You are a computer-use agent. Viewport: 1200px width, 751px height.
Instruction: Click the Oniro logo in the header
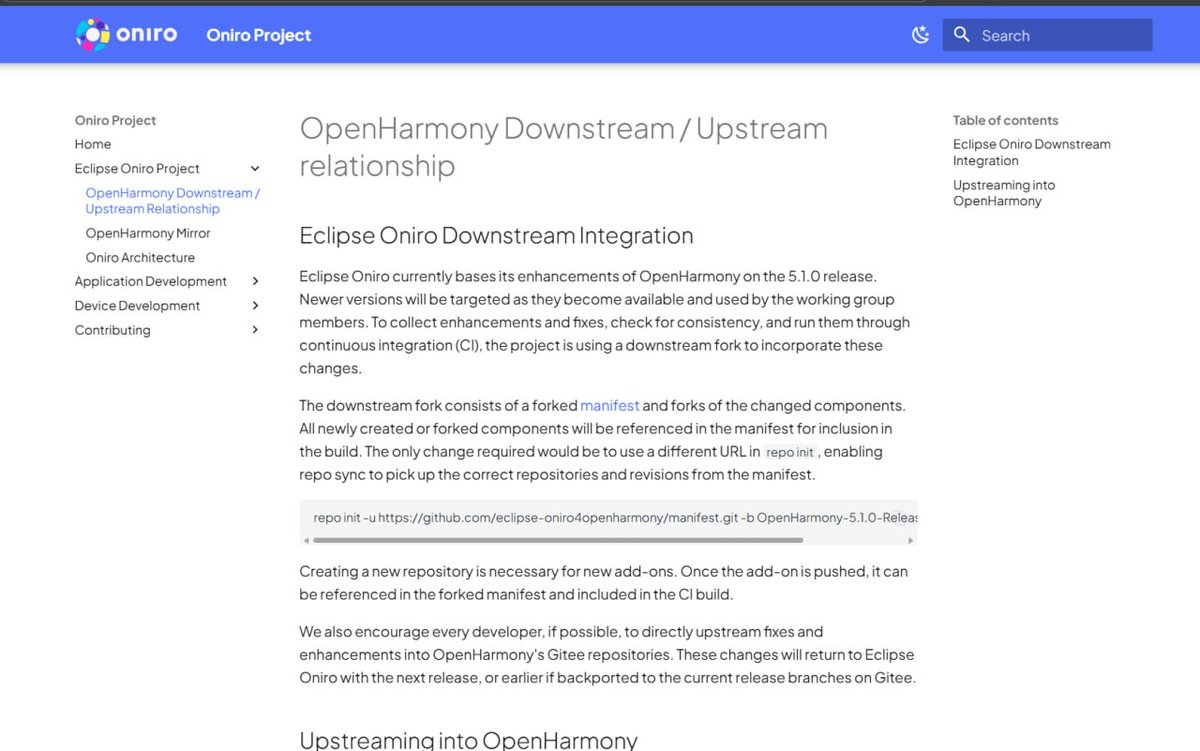pyautogui.click(x=127, y=35)
